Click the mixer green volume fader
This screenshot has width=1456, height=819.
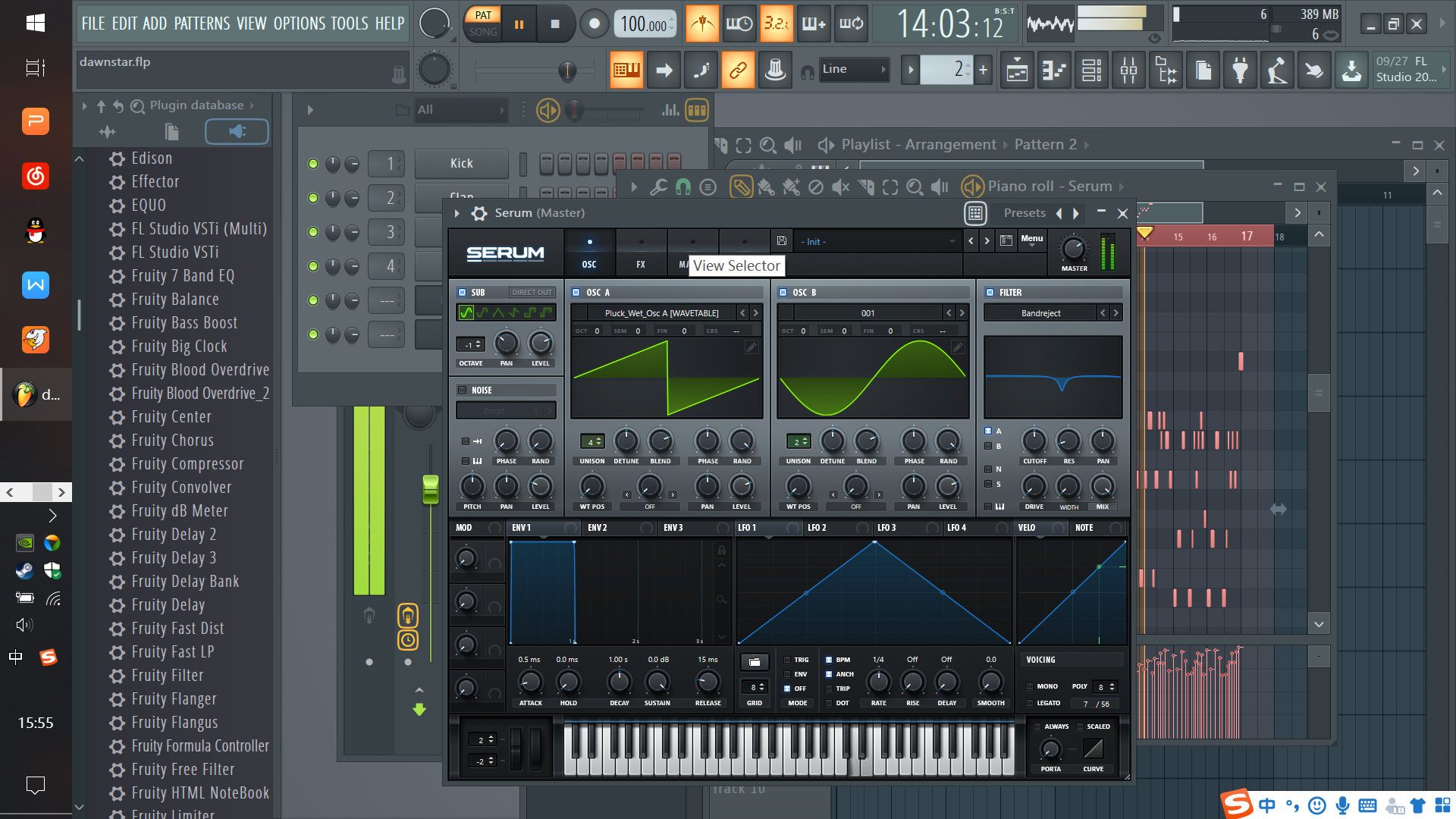(x=431, y=489)
